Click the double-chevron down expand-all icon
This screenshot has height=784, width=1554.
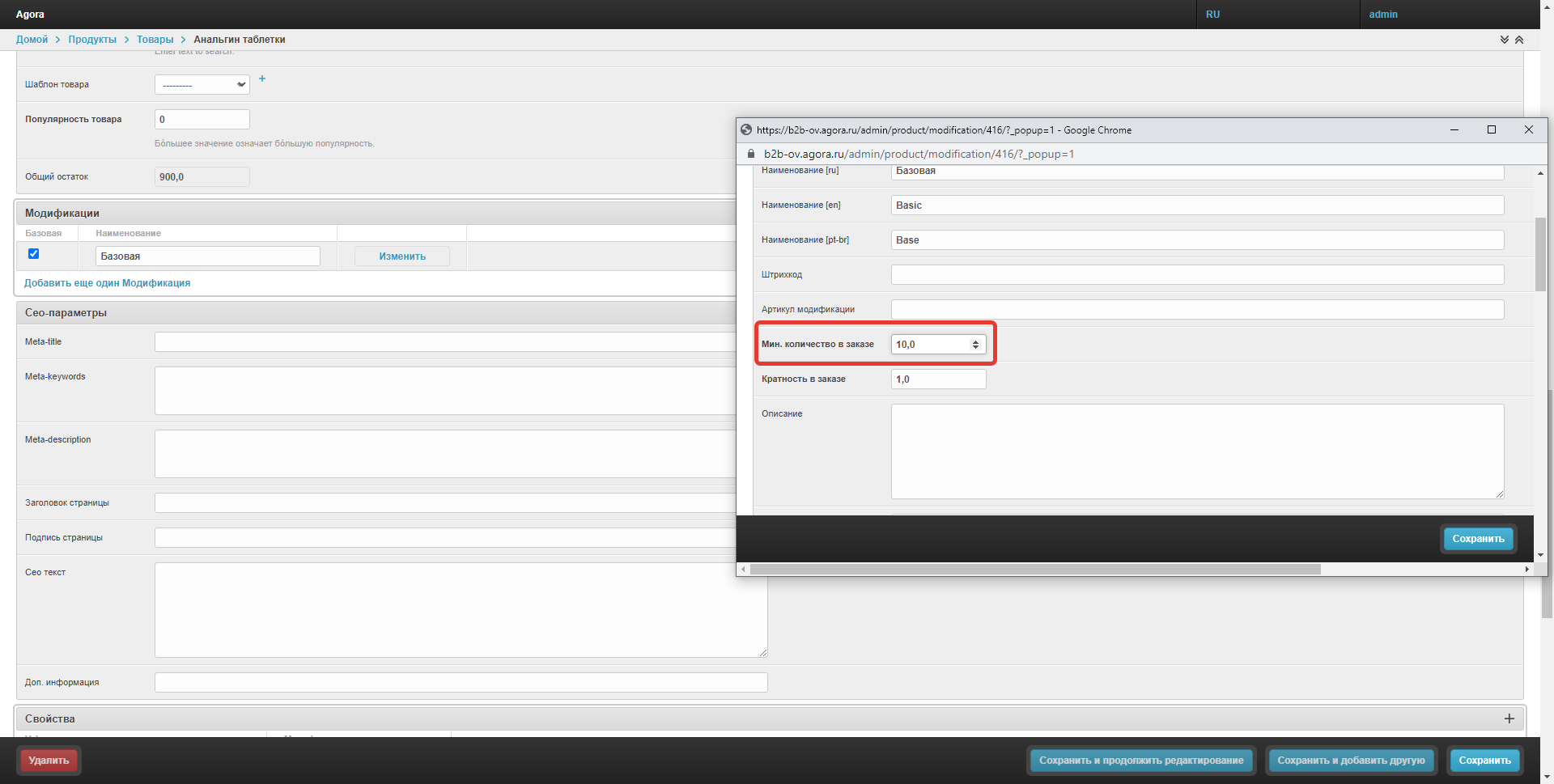coord(1504,40)
